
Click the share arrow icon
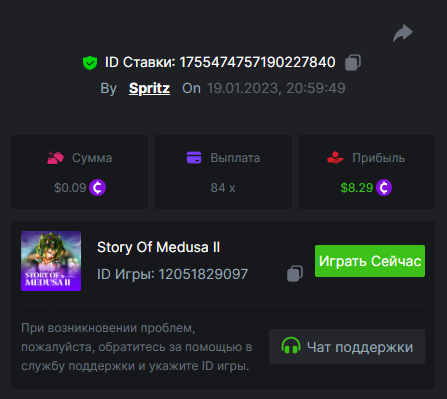[x=403, y=33]
